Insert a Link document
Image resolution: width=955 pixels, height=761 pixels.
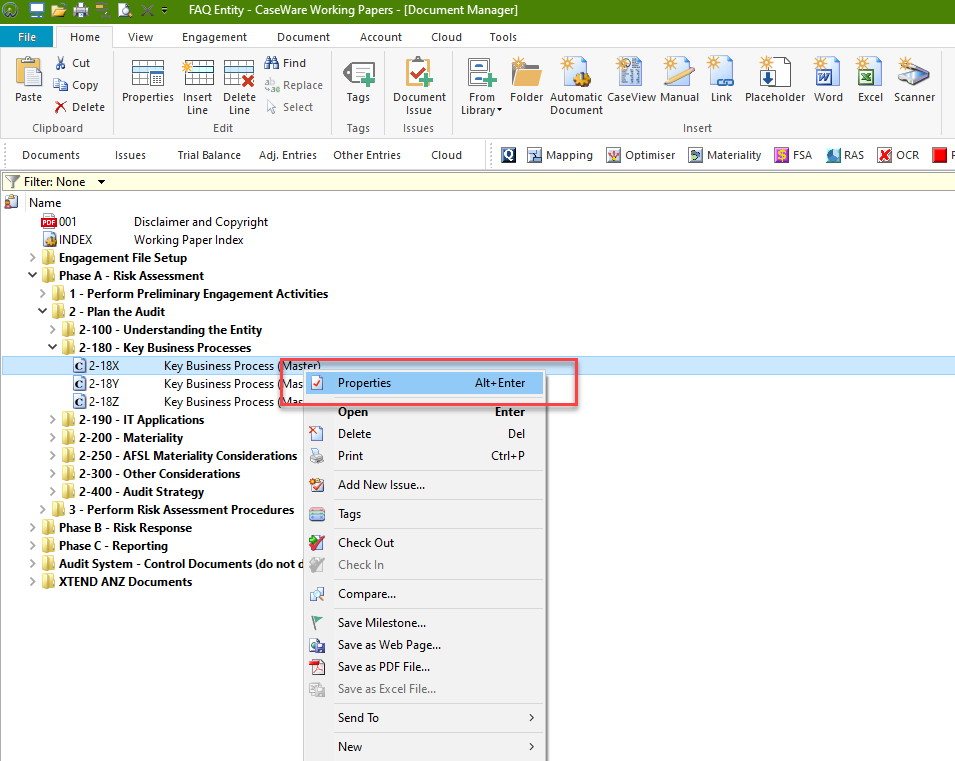click(721, 80)
